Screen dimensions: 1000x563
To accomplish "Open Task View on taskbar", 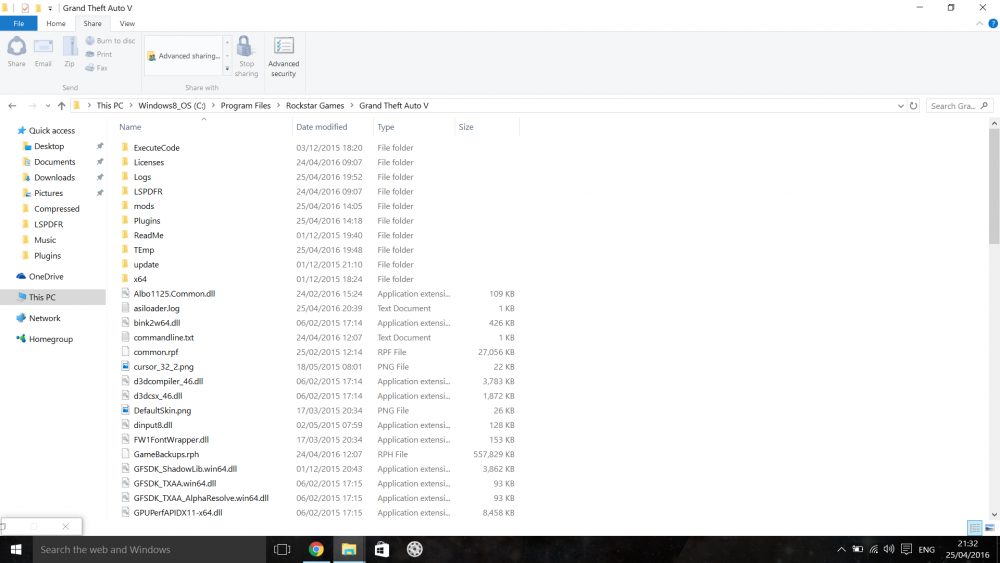I will click(x=282, y=550).
